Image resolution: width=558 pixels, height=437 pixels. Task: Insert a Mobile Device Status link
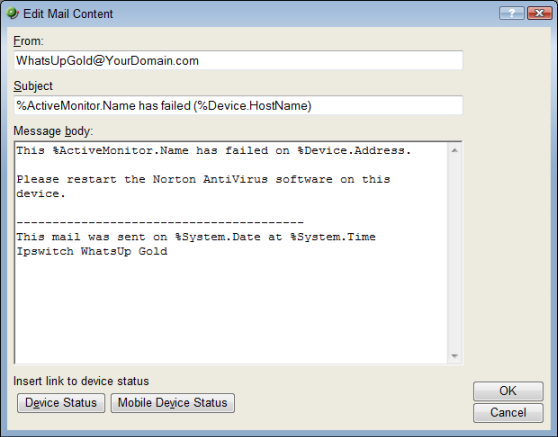point(173,403)
